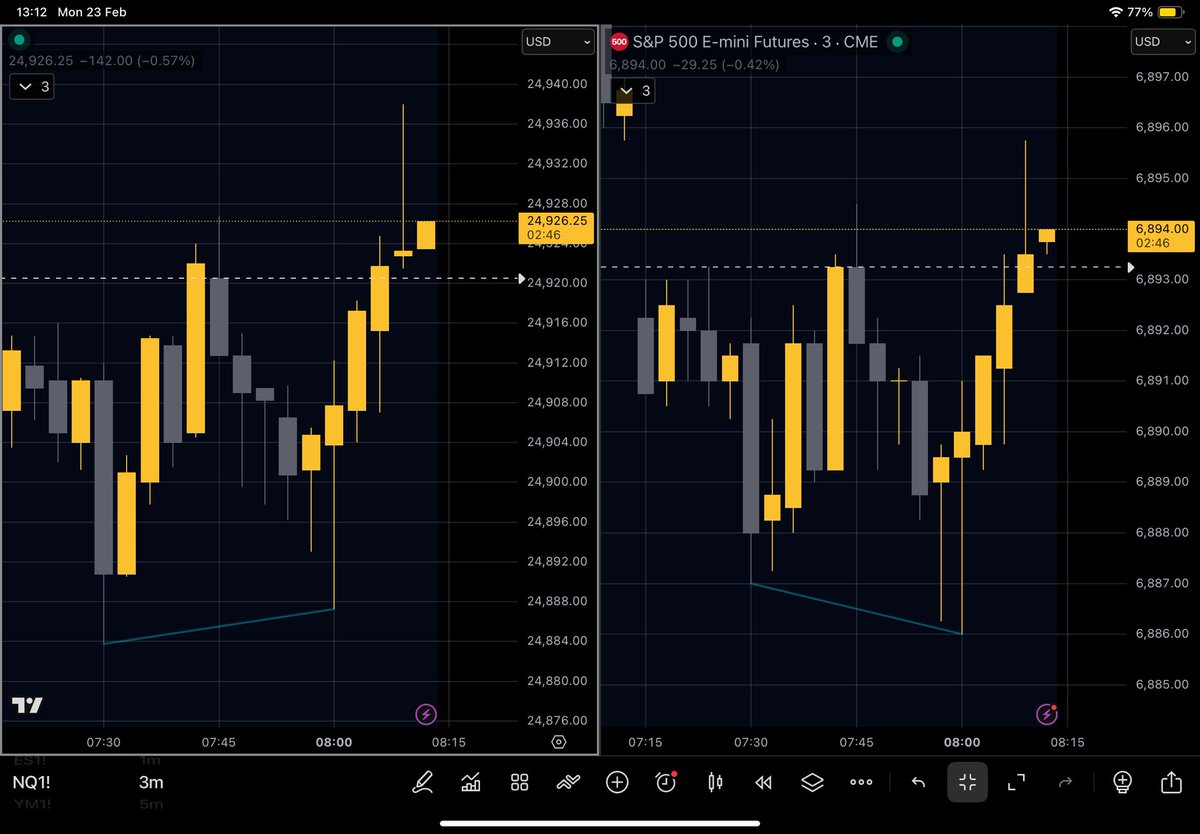Tap the 77% battery indicator
Screen dimensions: 1200x834
[x=1156, y=12]
